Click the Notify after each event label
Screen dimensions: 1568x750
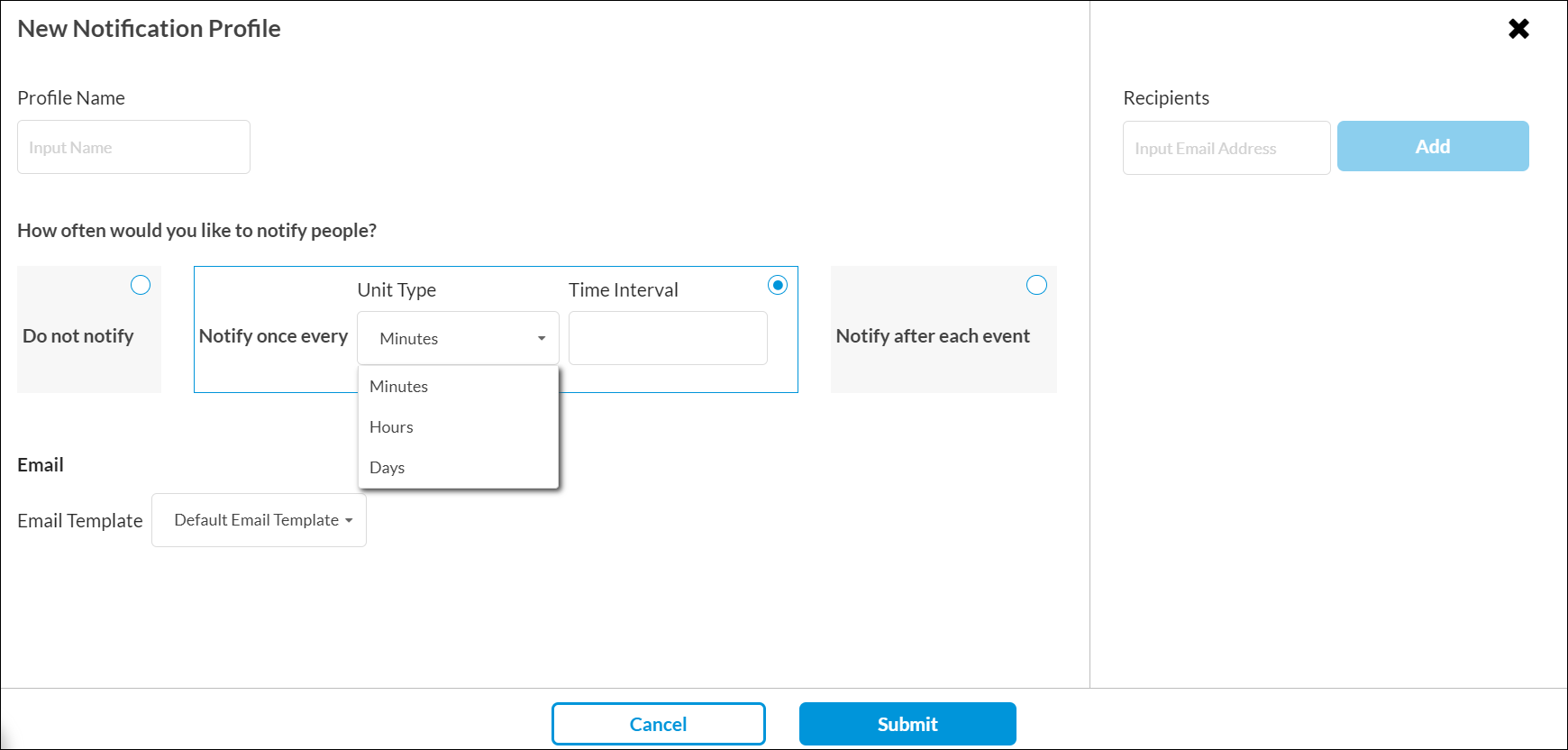(933, 336)
